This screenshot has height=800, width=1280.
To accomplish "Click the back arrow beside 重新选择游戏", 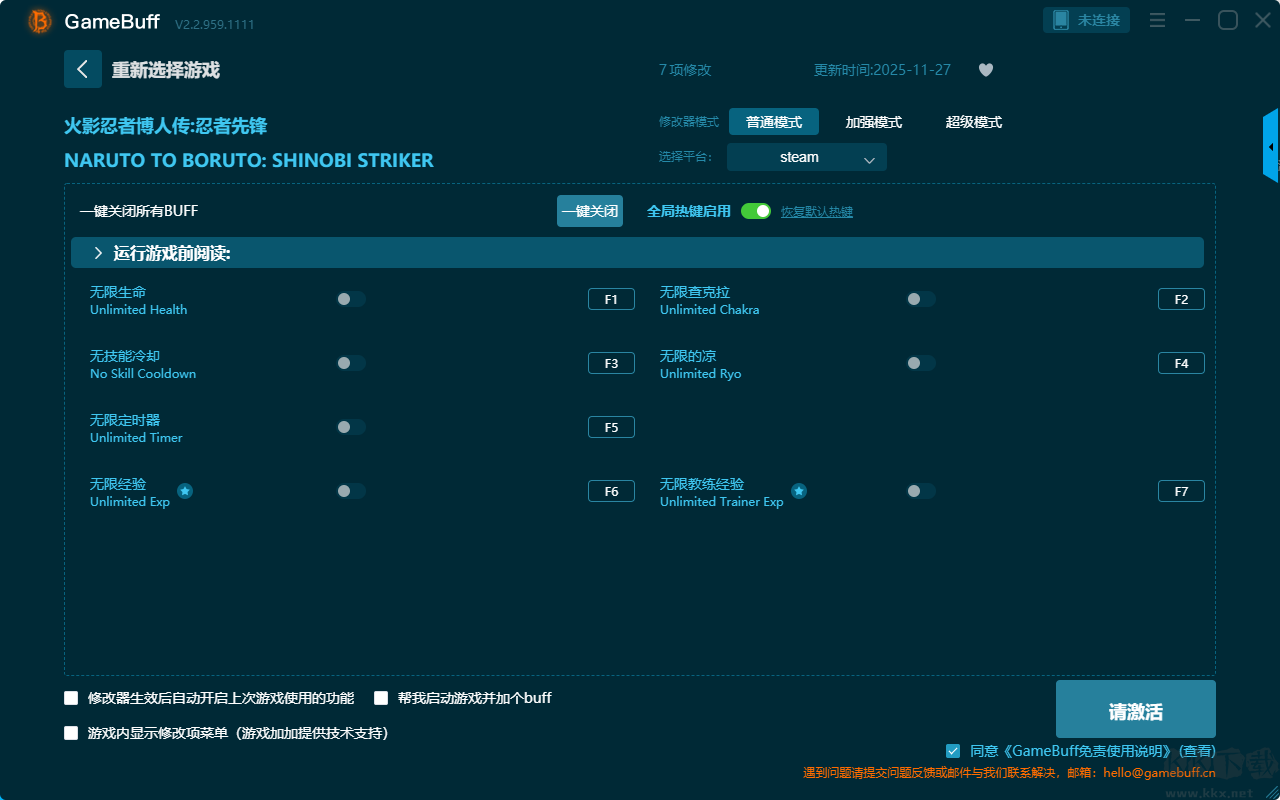I will pyautogui.click(x=83, y=69).
